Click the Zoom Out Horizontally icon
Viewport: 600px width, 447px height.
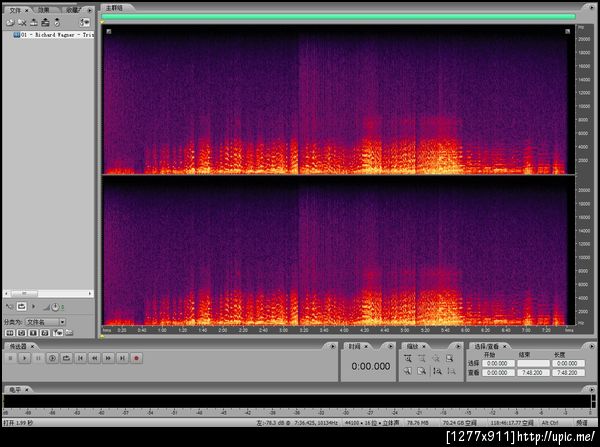click(x=422, y=359)
